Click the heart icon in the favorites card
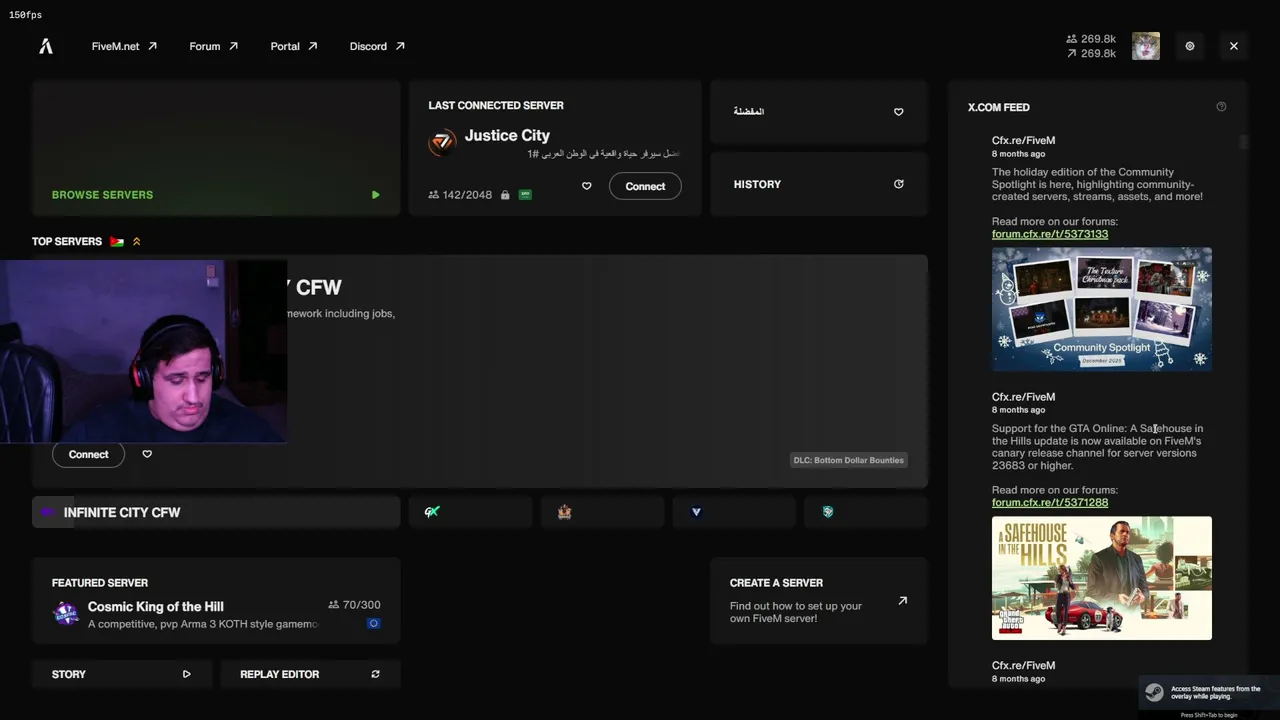The height and width of the screenshot is (720, 1280). (x=898, y=112)
